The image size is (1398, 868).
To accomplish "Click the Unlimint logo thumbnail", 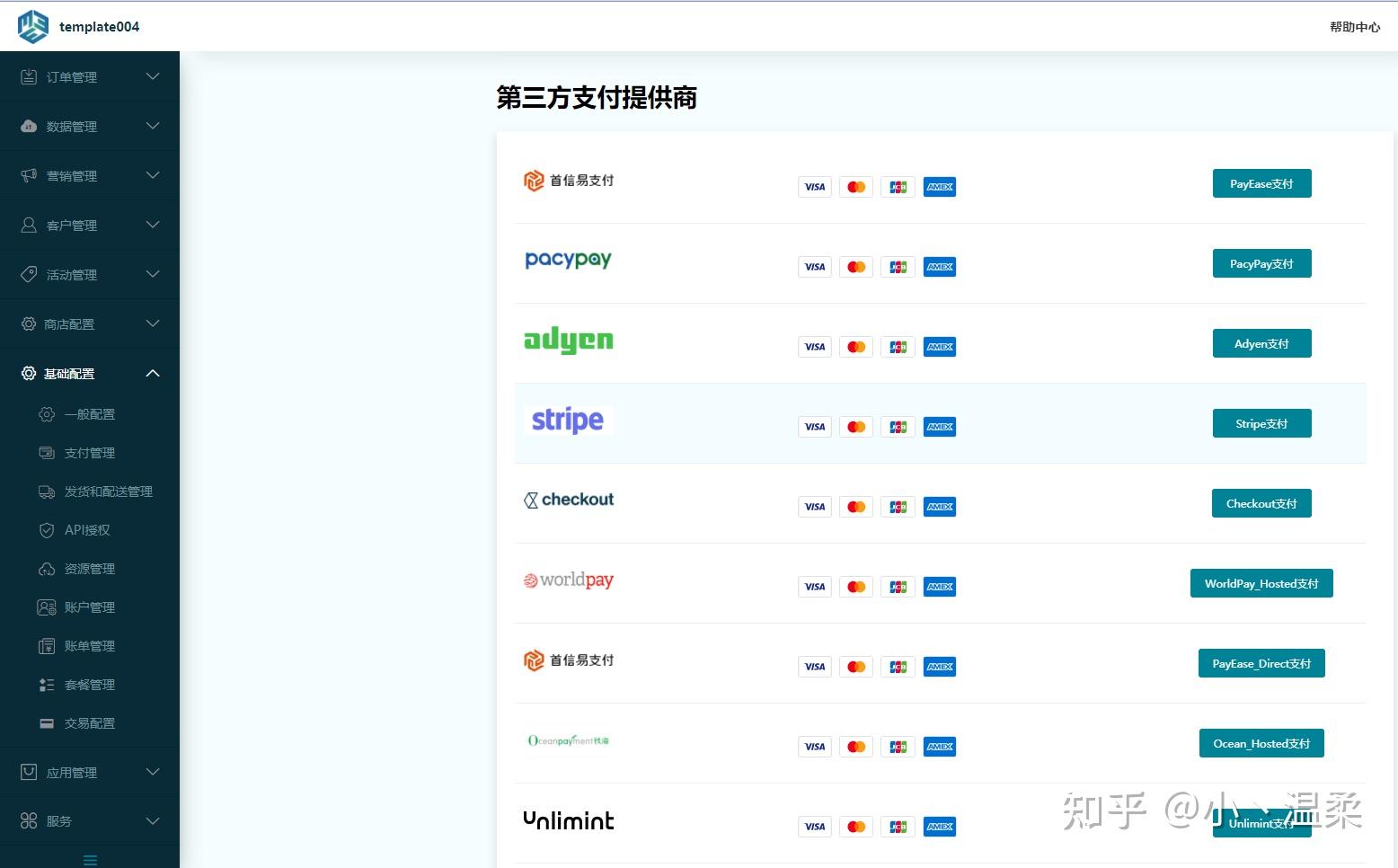I will click(568, 820).
